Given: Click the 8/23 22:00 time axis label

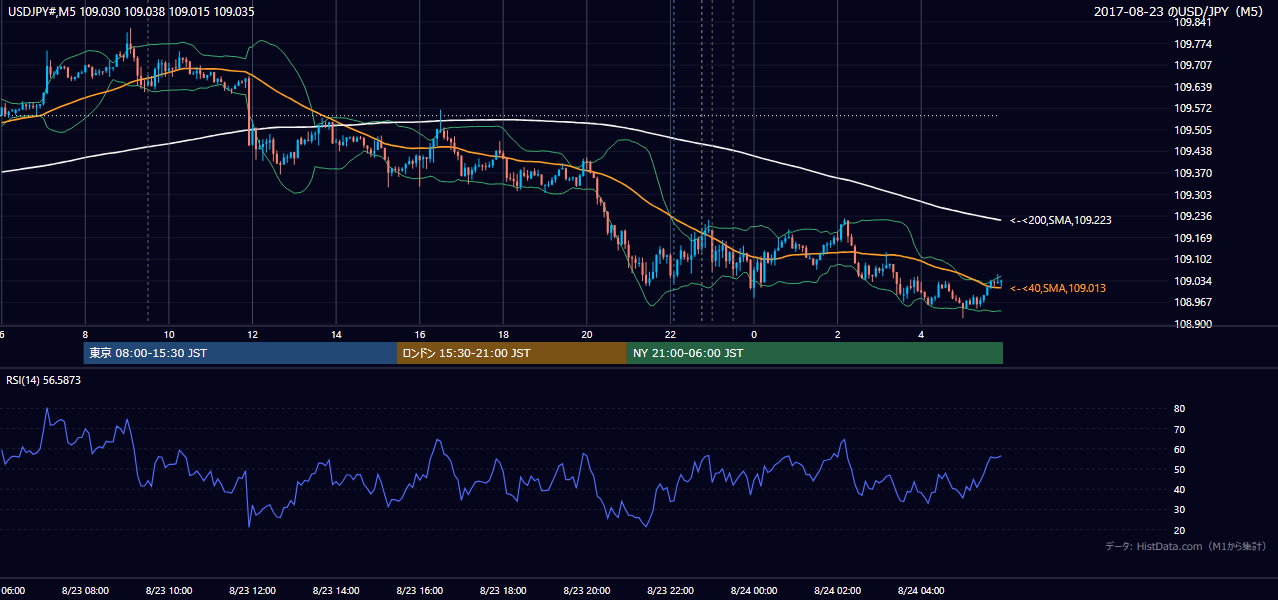Looking at the screenshot, I should 670,590.
